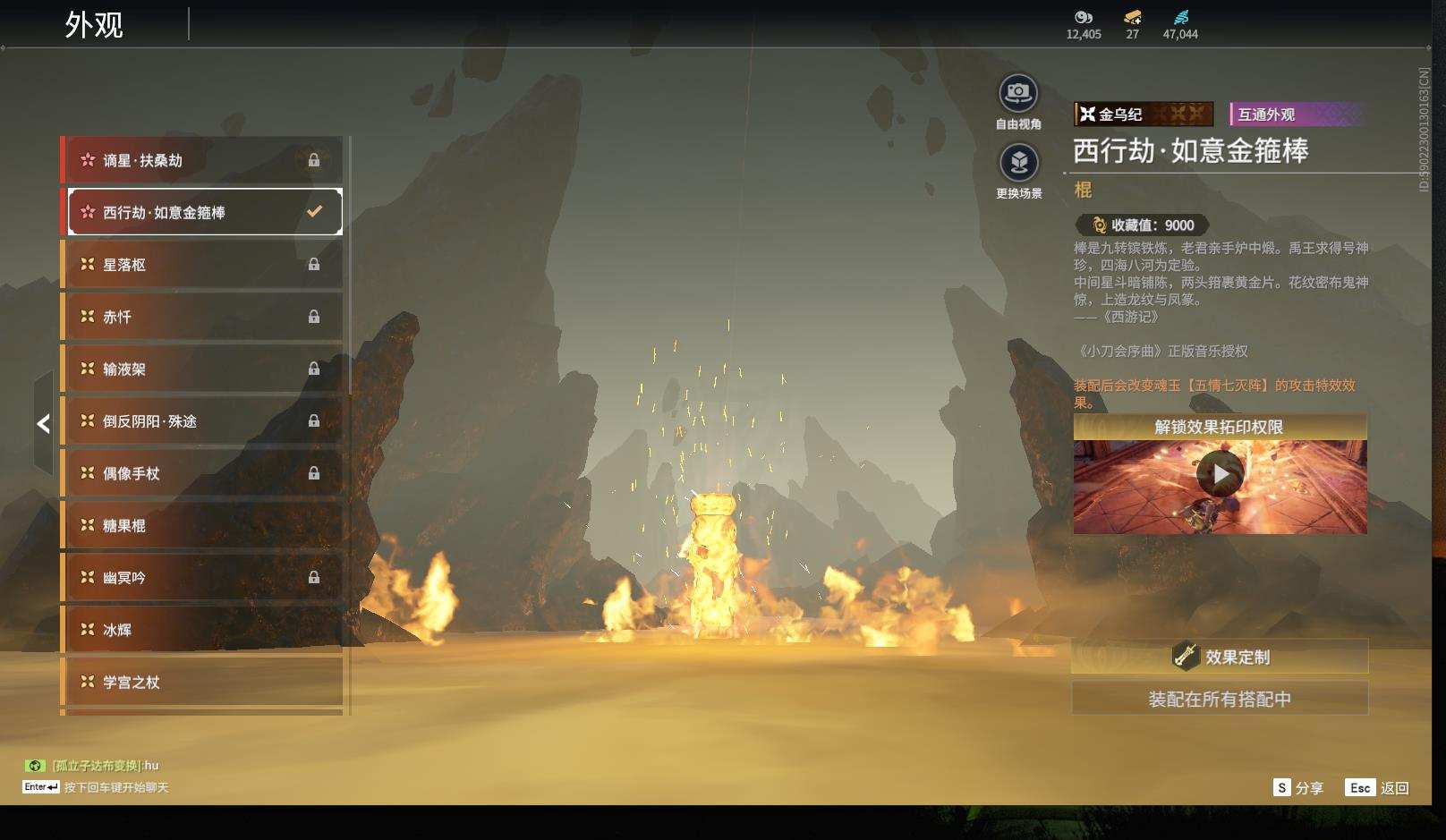Collapse the side panel with left arrow
This screenshot has height=840, width=1446.
(43, 423)
